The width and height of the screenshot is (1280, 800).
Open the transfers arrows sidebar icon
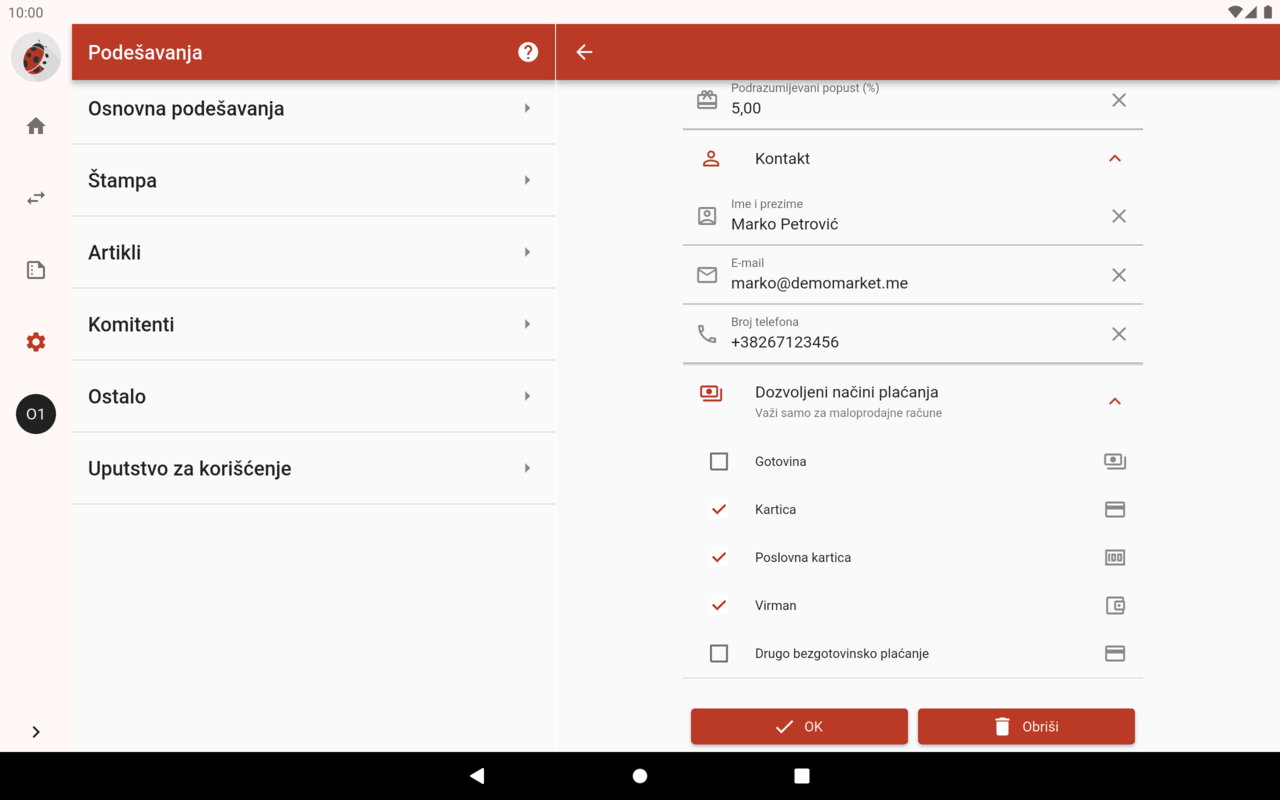(x=36, y=198)
